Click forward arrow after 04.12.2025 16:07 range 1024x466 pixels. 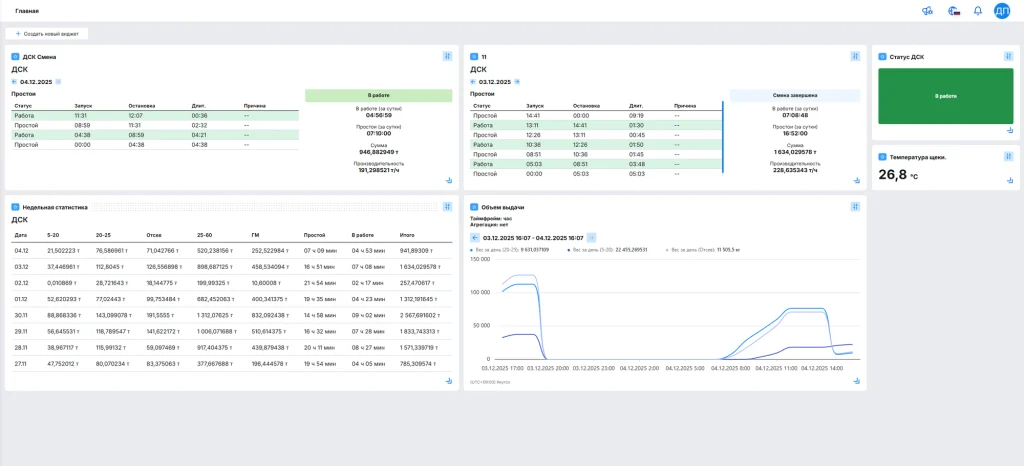591,238
